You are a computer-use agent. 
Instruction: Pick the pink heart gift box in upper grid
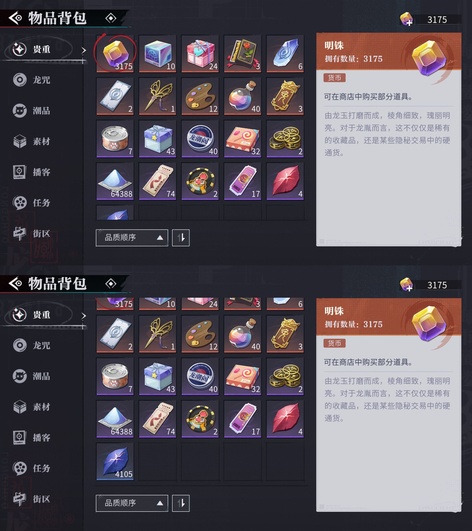tap(200, 54)
